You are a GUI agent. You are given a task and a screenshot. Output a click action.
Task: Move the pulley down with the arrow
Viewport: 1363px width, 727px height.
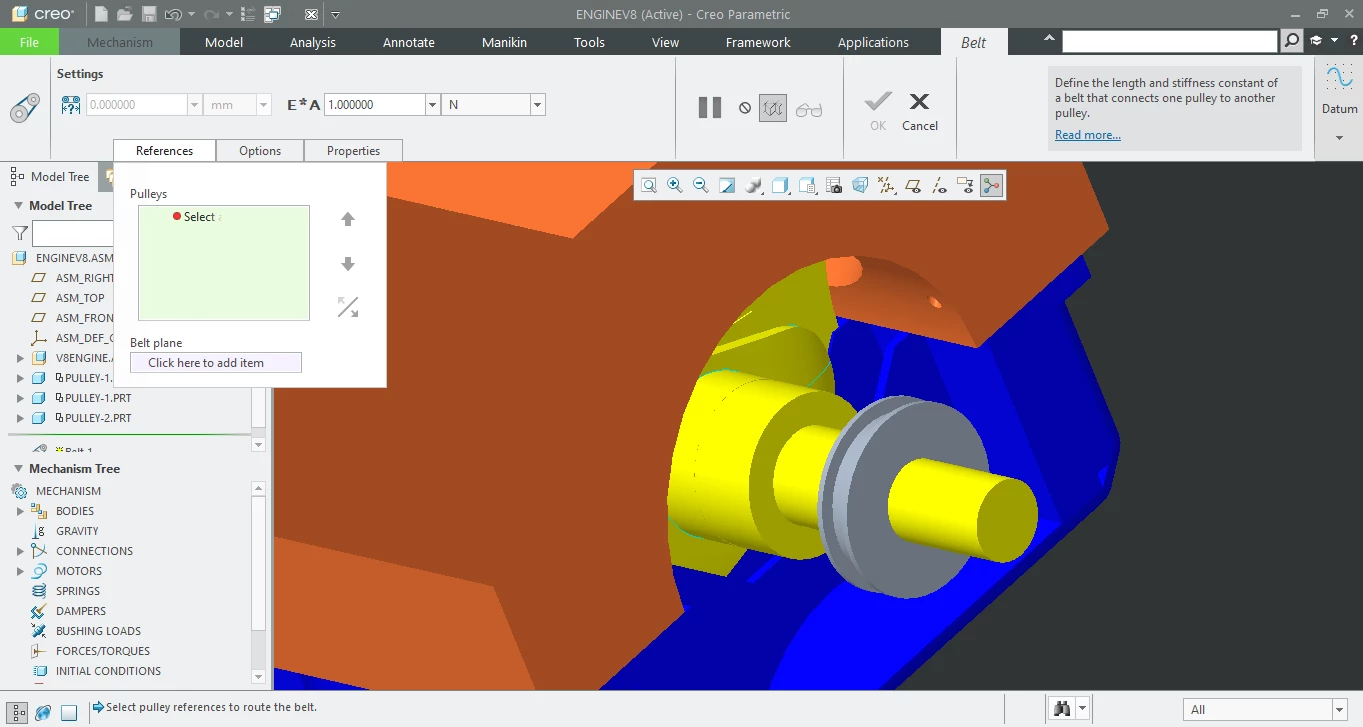348,264
